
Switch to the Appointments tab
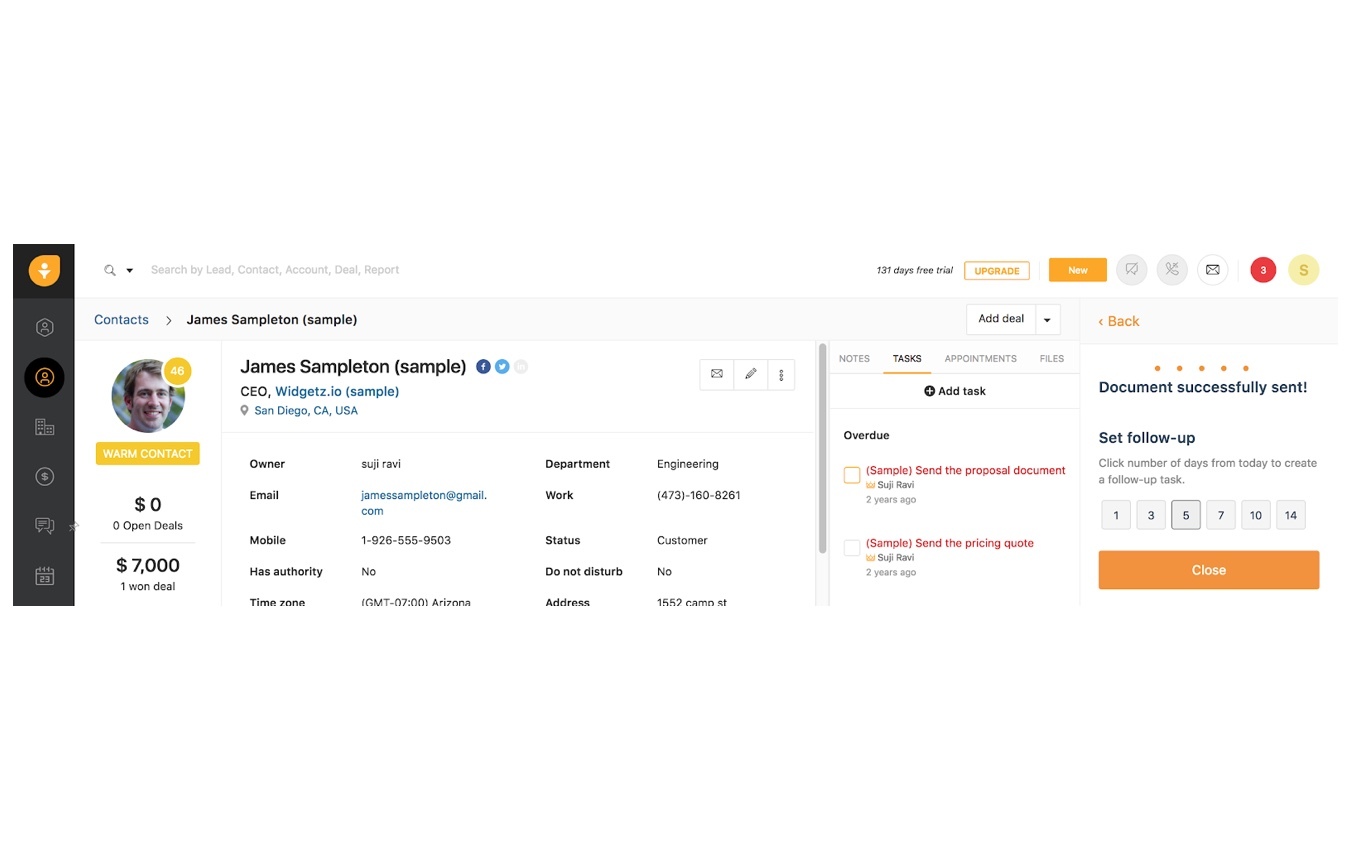click(980, 358)
